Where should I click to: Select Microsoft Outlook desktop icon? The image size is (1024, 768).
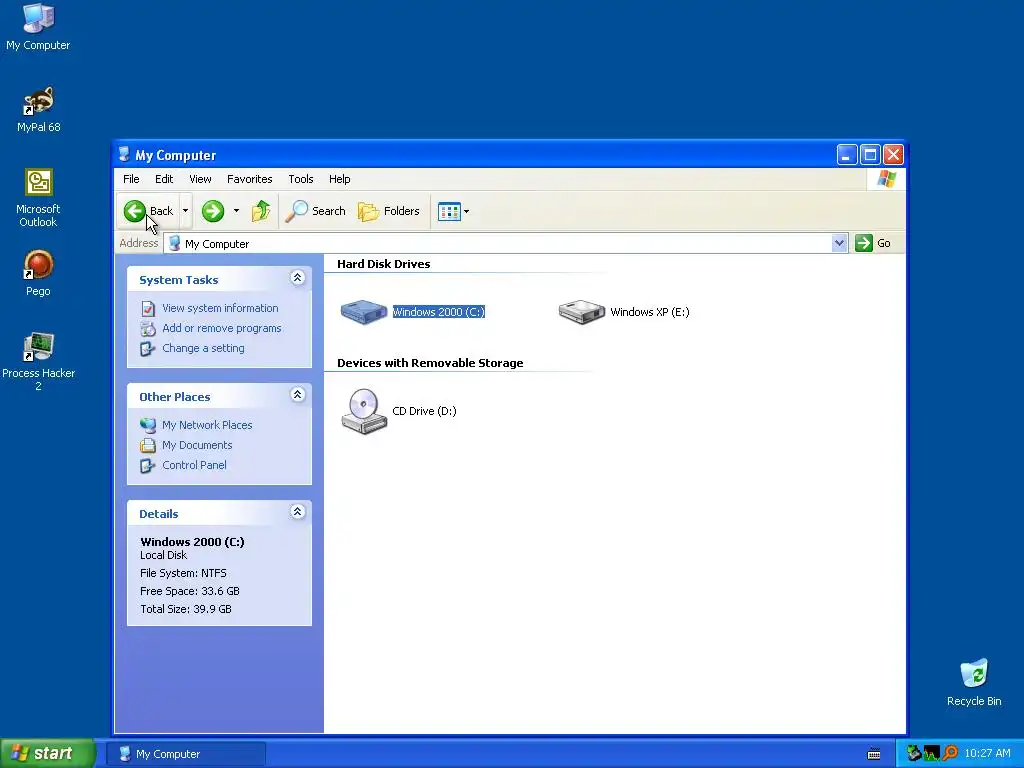[39, 198]
